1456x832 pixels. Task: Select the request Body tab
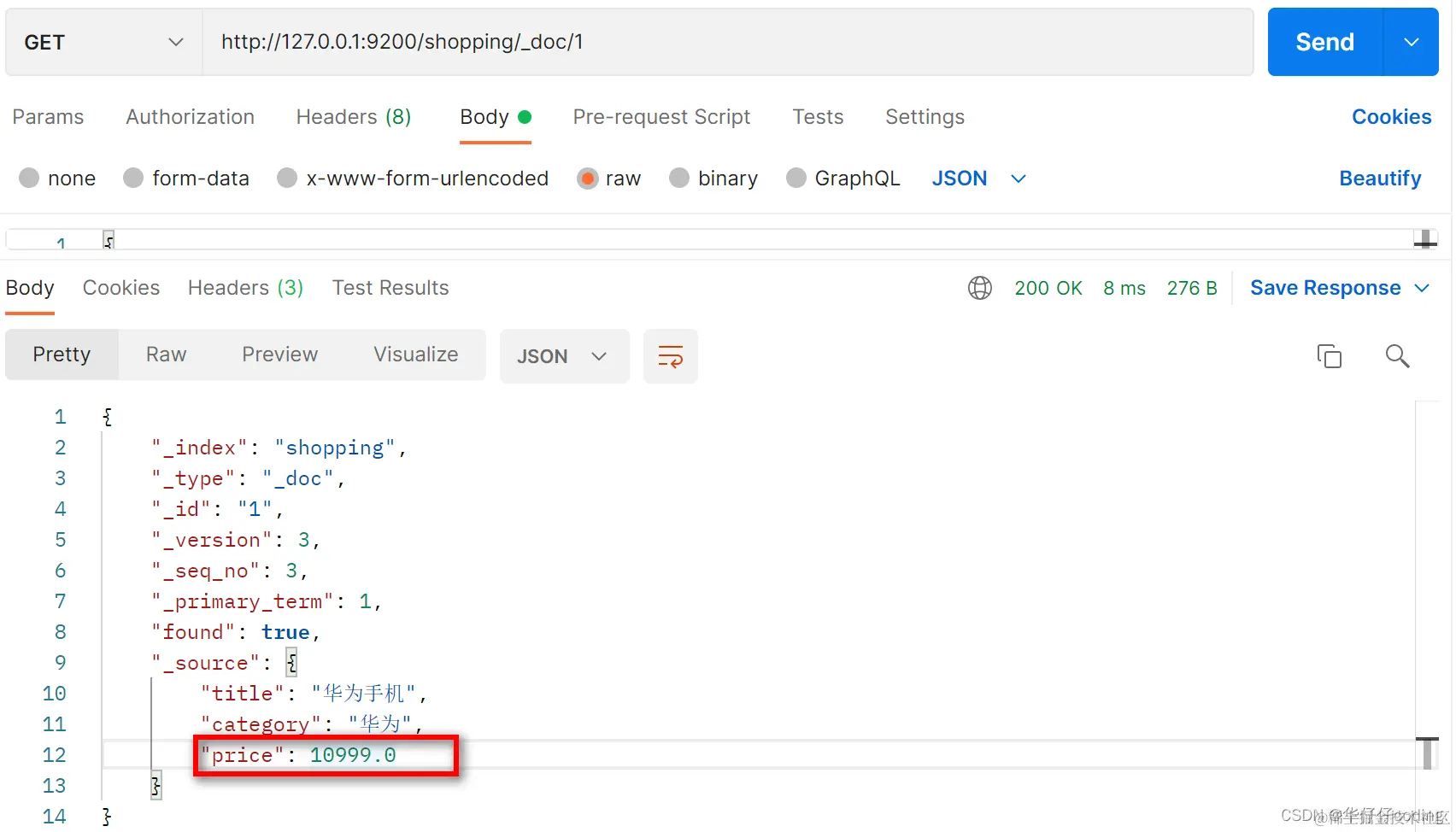click(496, 117)
